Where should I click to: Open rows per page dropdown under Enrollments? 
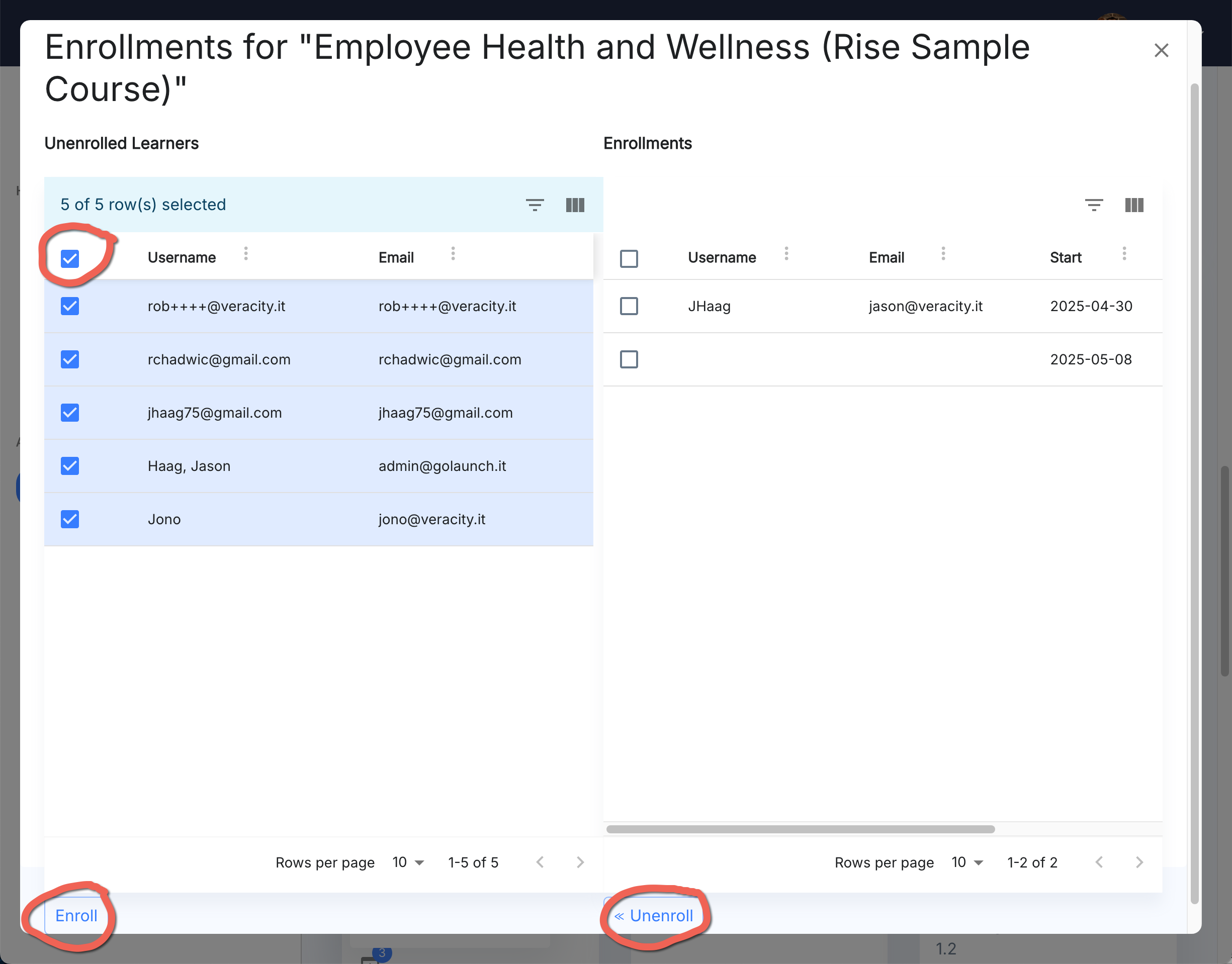[x=966, y=862]
